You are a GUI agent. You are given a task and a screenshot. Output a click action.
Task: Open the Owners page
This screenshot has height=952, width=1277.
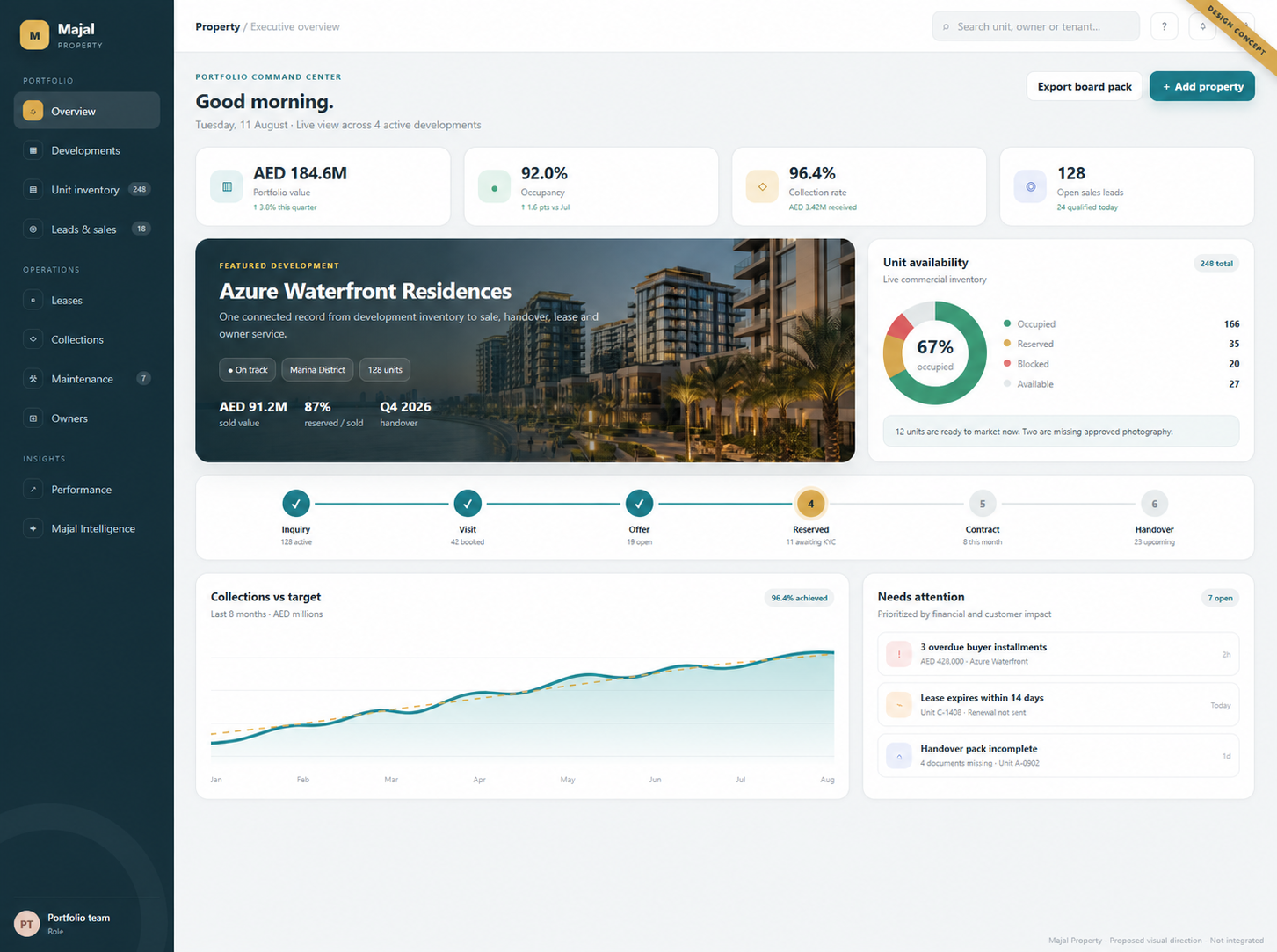[x=87, y=418]
